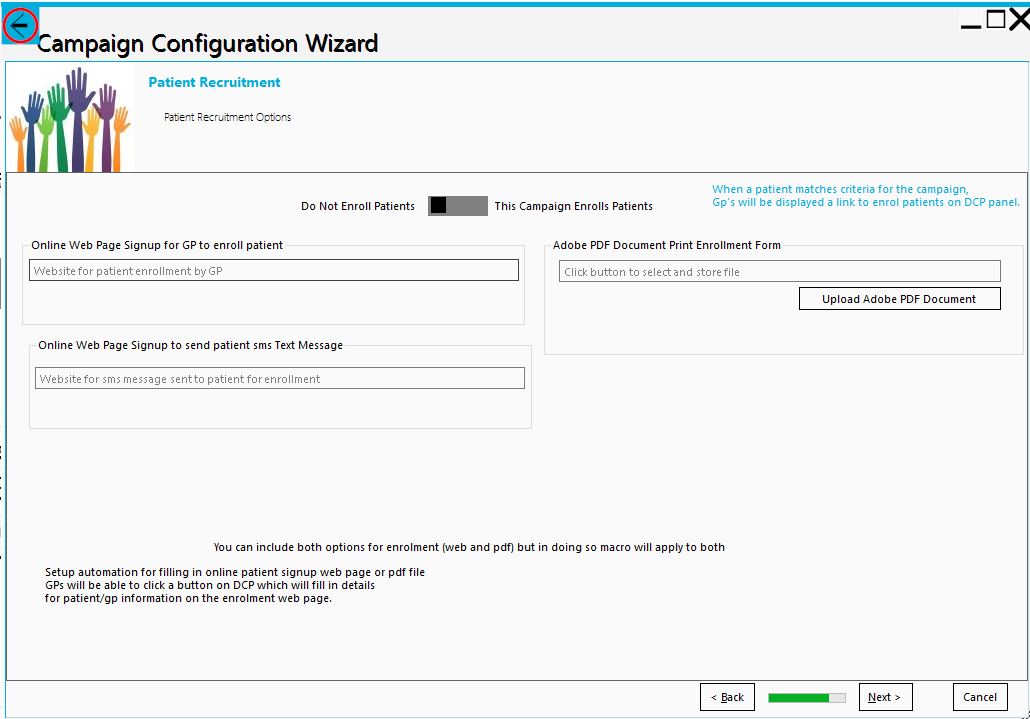Viewport: 1030px width, 719px height.
Task: Cancel the campaign wizard
Action: tap(979, 697)
